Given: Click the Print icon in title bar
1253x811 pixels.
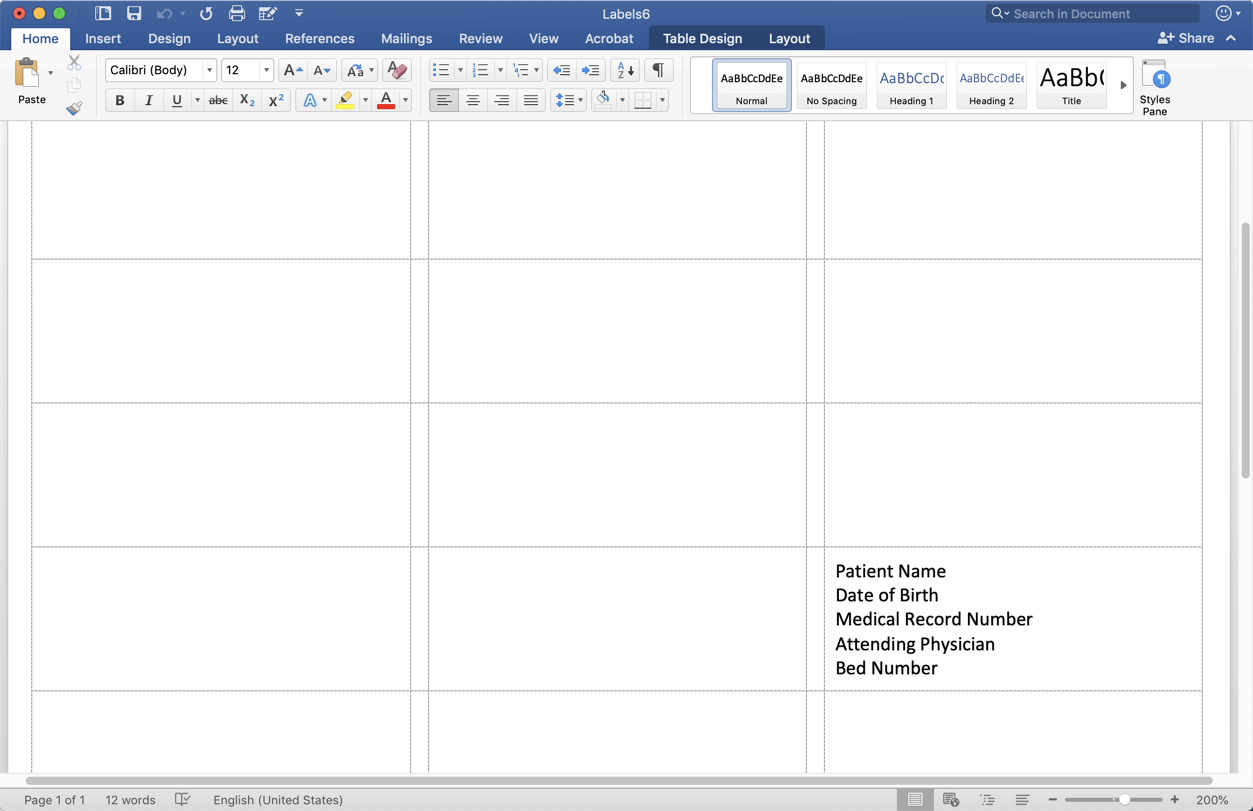Looking at the screenshot, I should click(x=236, y=14).
